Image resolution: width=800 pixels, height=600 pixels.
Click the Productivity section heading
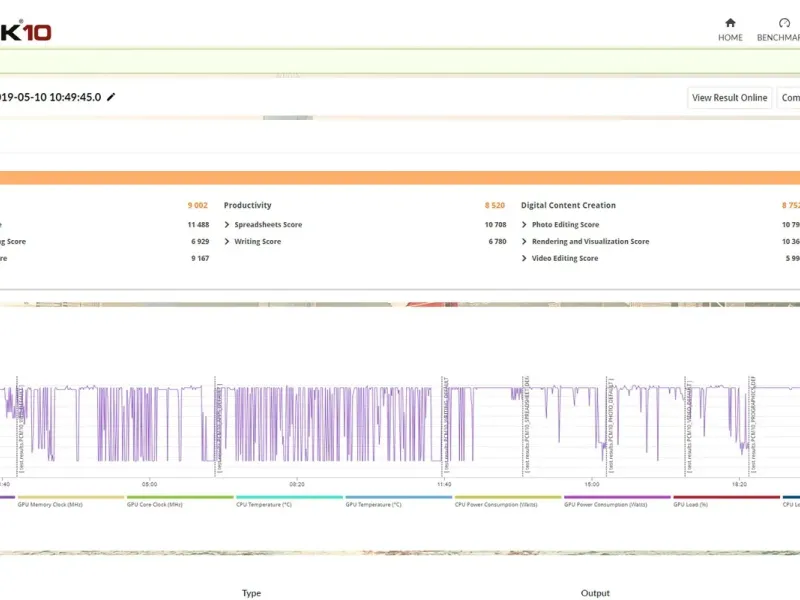247,205
